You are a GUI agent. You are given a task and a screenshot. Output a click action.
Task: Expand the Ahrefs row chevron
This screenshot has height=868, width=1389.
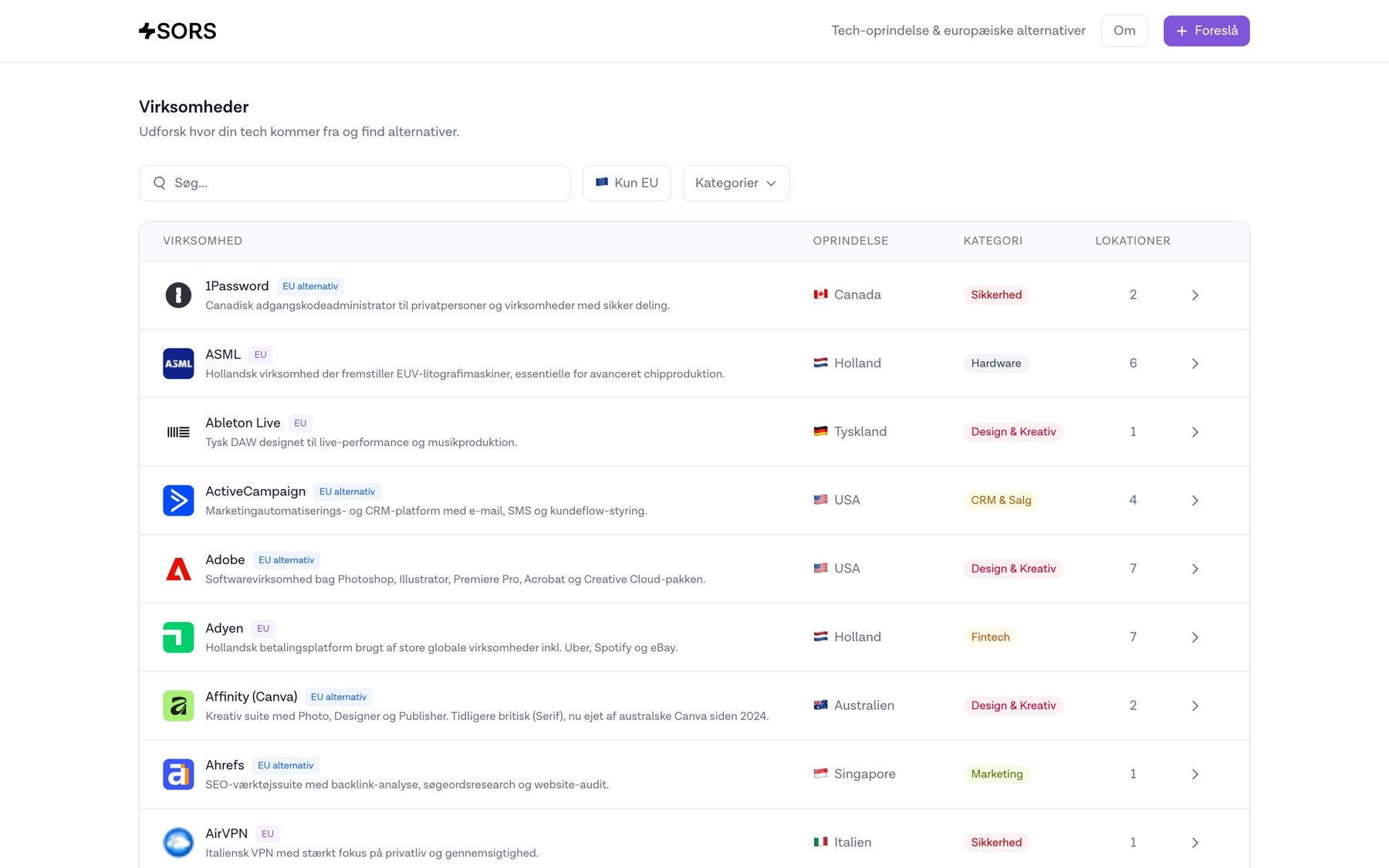pos(1195,774)
